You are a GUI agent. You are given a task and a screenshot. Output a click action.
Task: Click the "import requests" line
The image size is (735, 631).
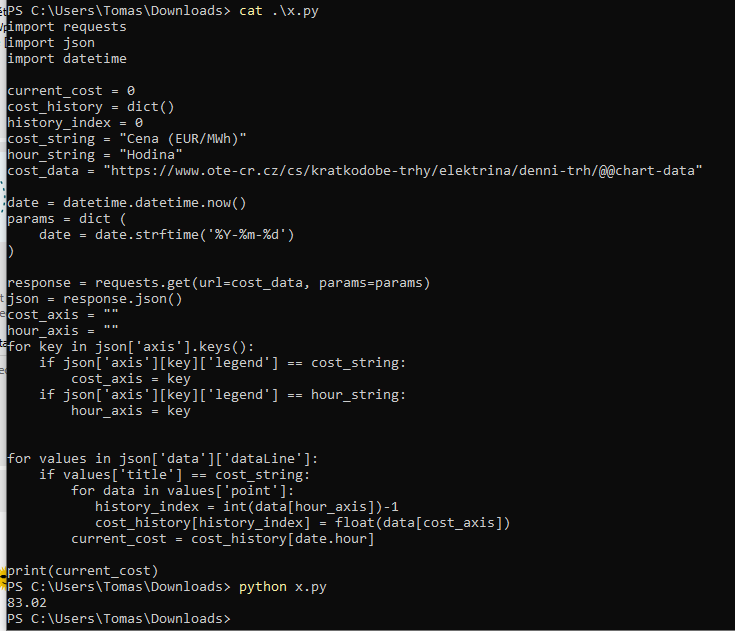[67, 27]
